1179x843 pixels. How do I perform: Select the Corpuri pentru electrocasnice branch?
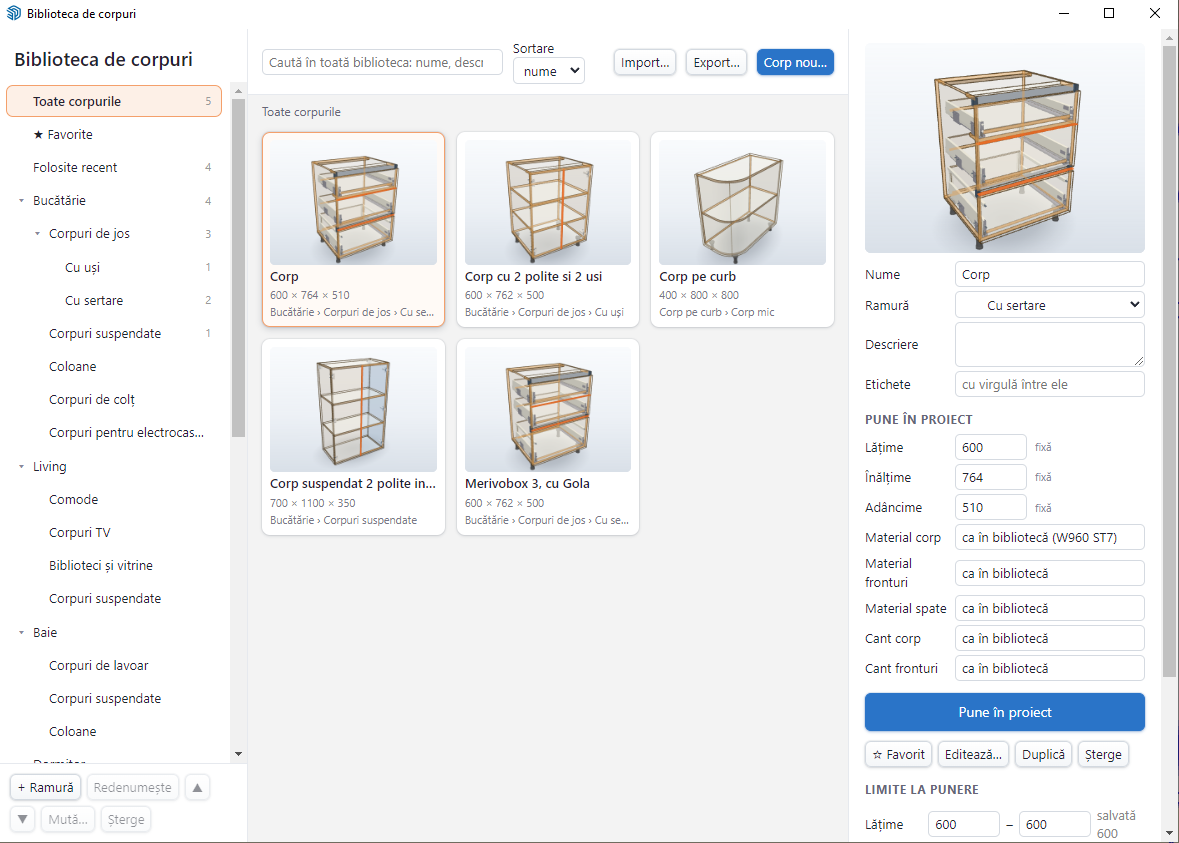(114, 432)
